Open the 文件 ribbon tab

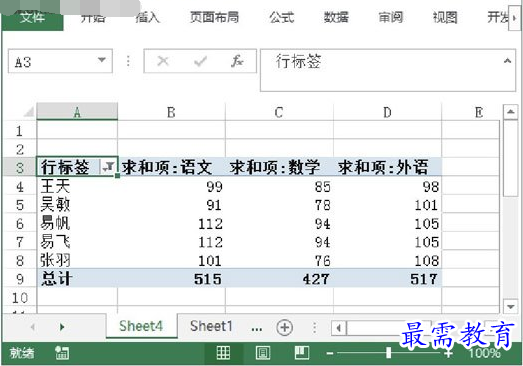pos(32,17)
